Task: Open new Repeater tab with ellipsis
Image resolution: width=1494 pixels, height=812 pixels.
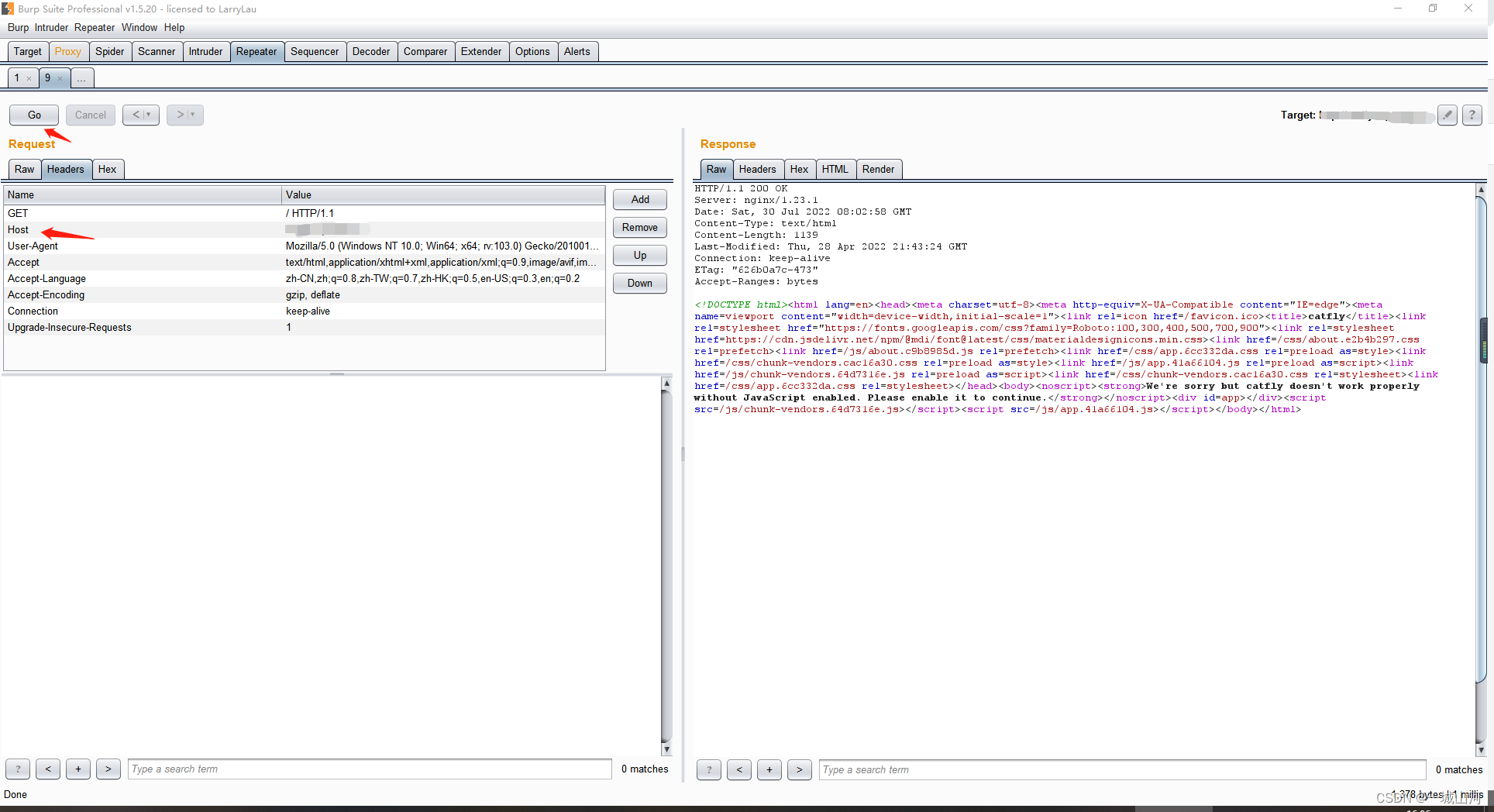Action: tap(81, 77)
